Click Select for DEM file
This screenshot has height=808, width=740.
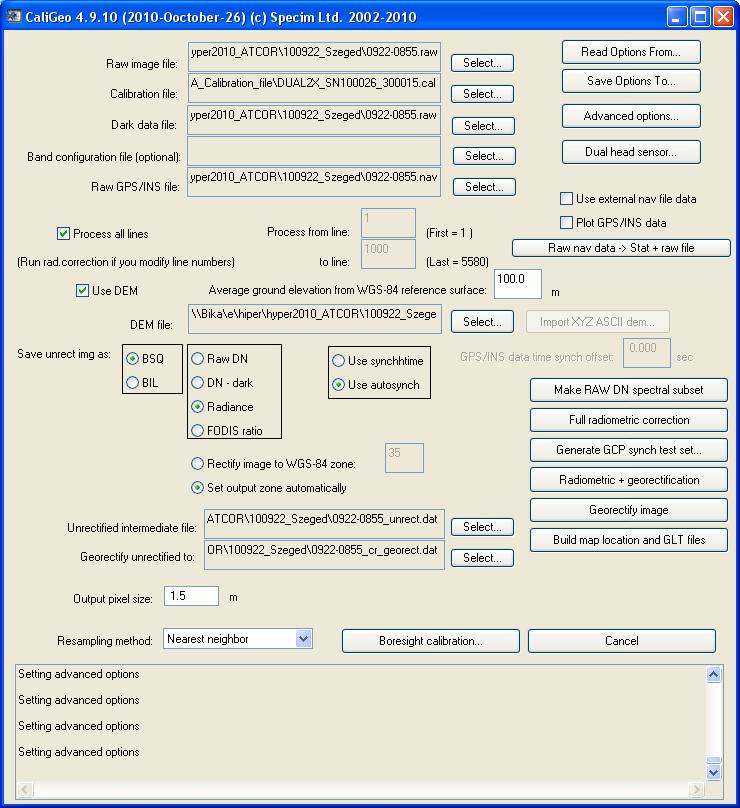482,322
